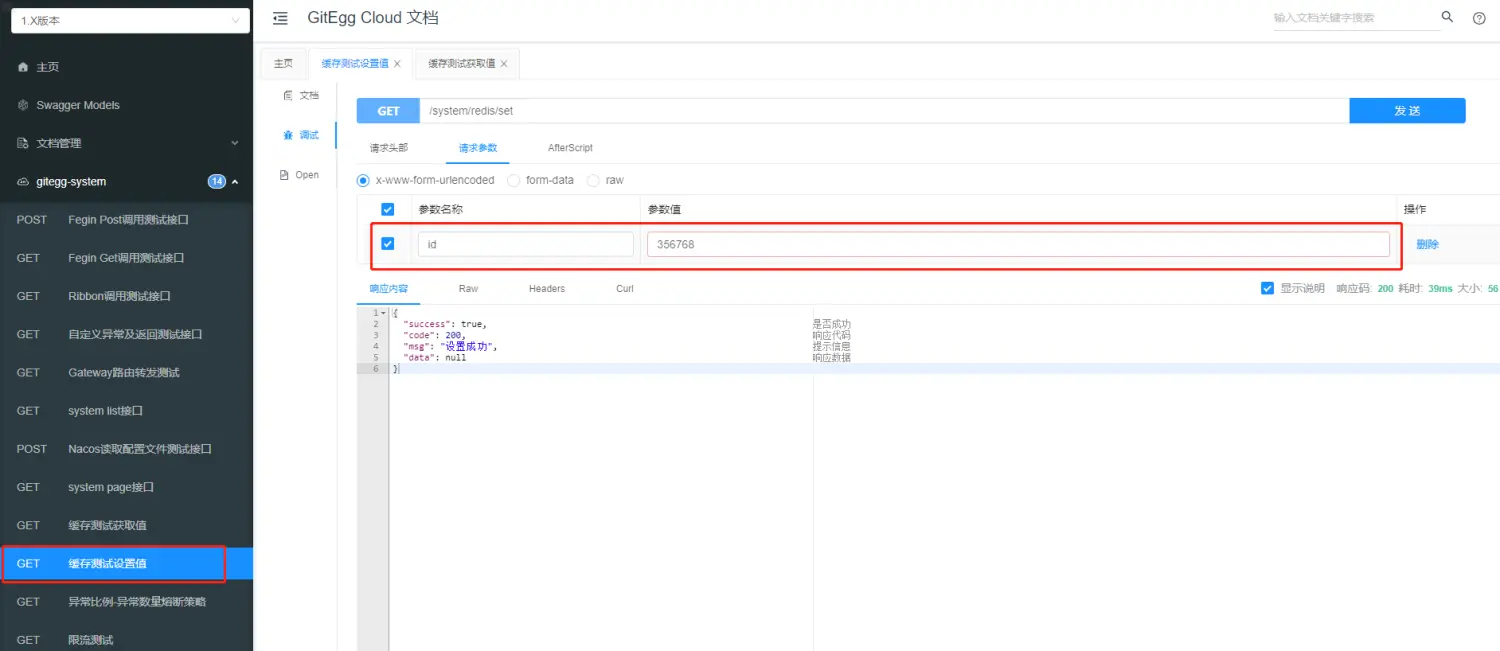This screenshot has width=1500, height=651.
Task: Open the Fegin Post调用测试接口 item
Action: click(x=126, y=220)
